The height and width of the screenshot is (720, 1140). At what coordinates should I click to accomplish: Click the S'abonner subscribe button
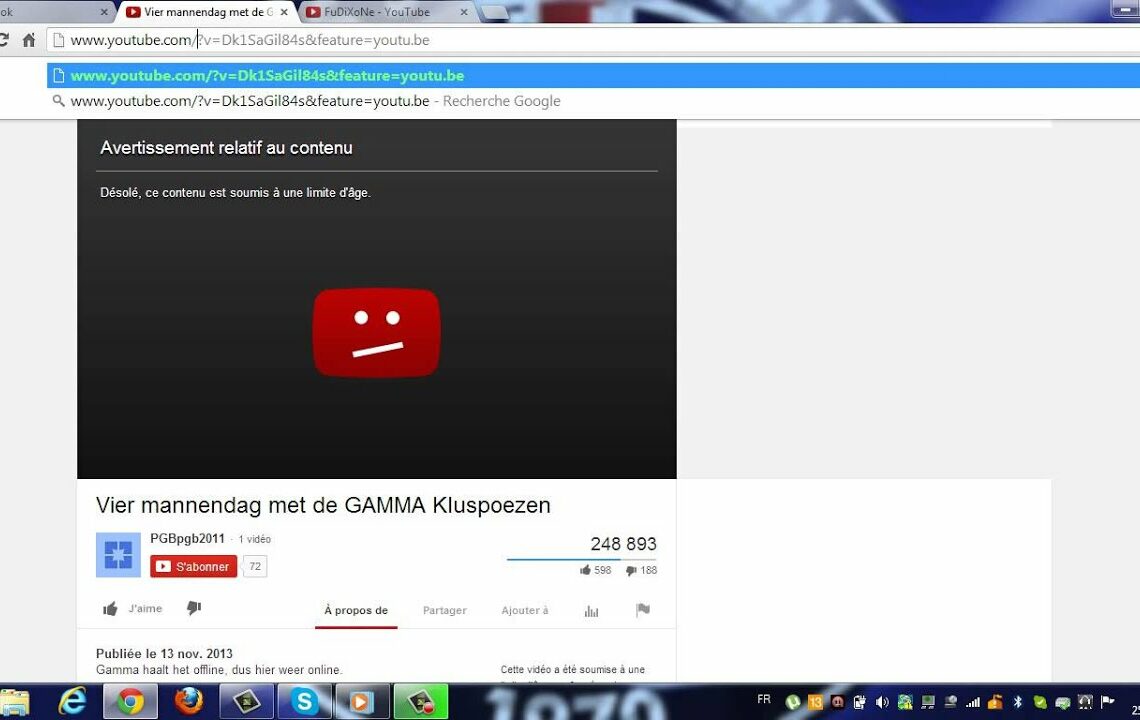point(193,567)
